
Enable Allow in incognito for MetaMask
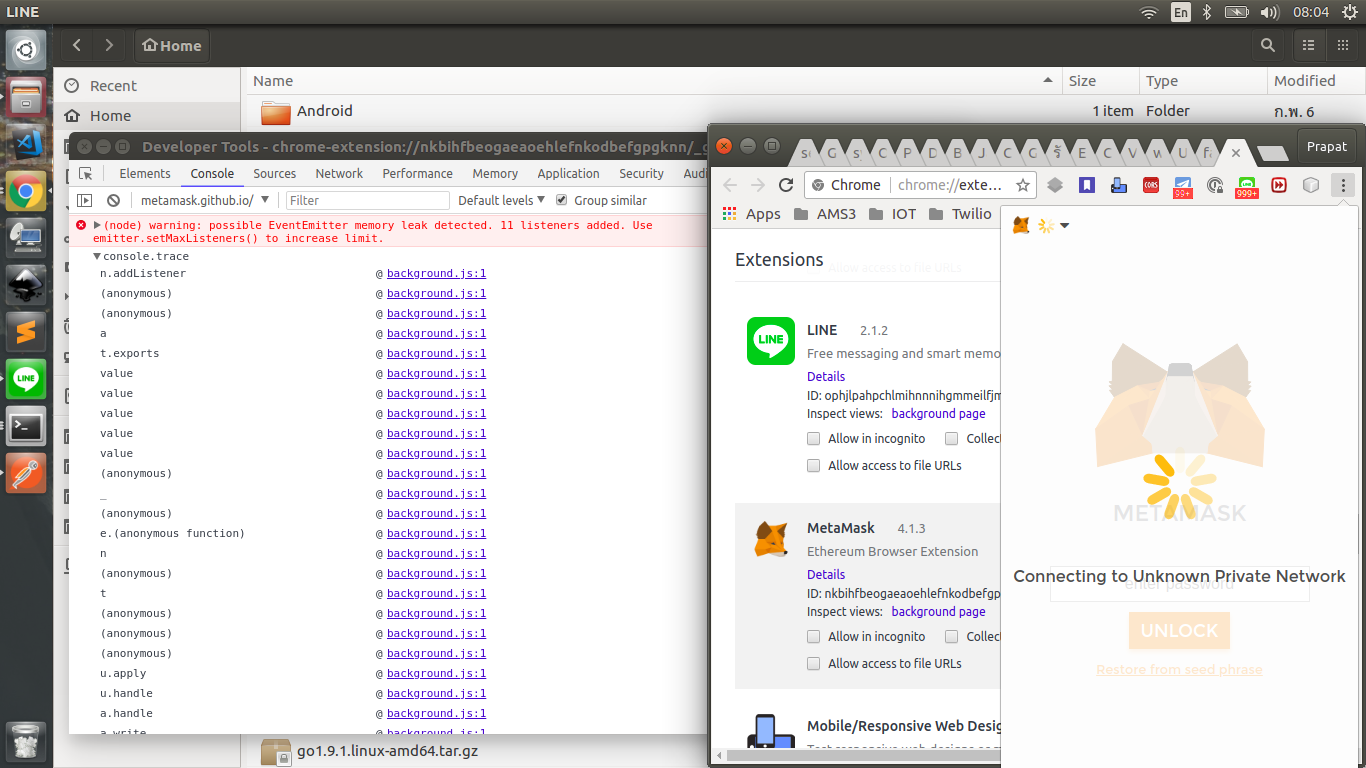pyautogui.click(x=814, y=636)
